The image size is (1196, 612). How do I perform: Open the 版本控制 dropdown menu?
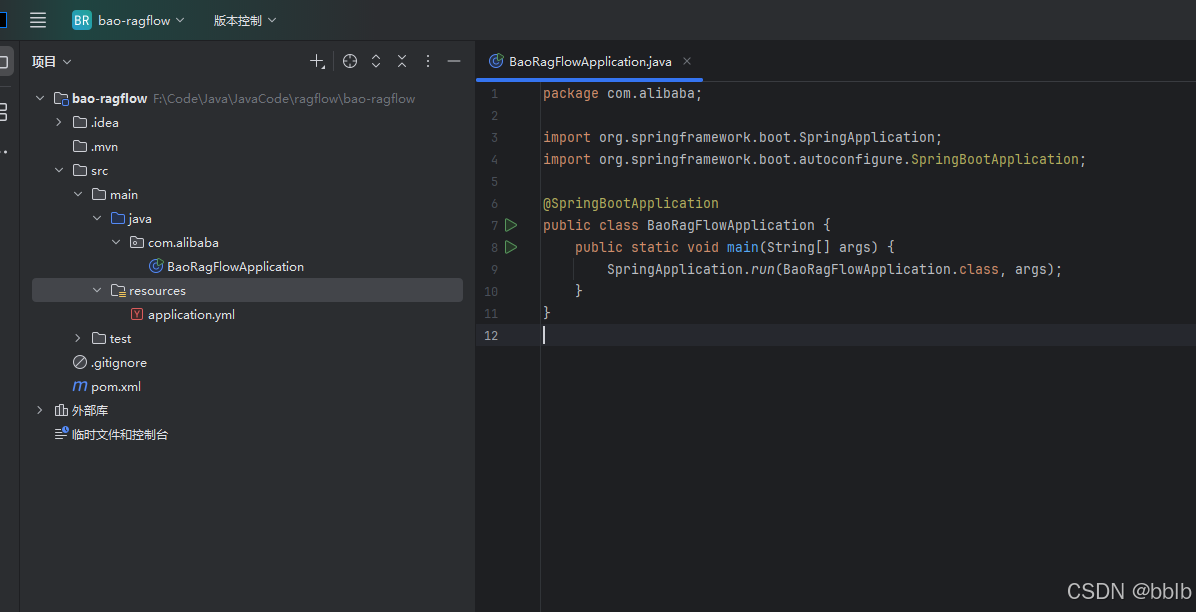pyautogui.click(x=245, y=21)
